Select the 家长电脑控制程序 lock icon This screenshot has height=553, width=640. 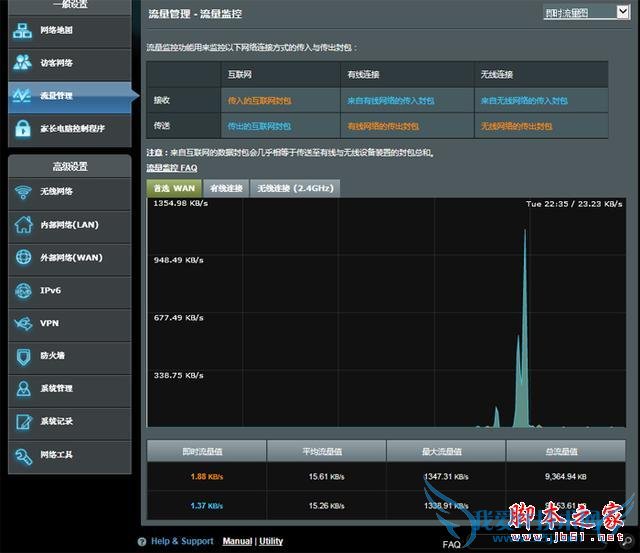tap(23, 128)
